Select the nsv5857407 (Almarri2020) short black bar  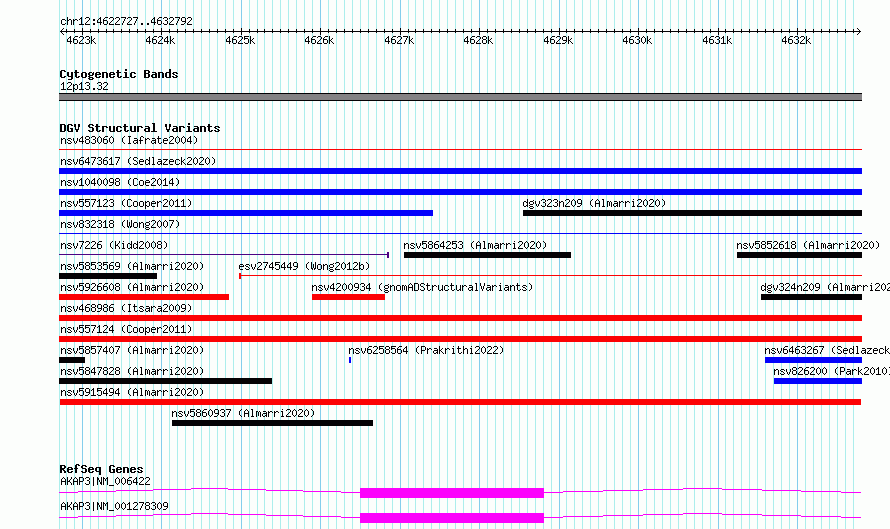pos(72,360)
